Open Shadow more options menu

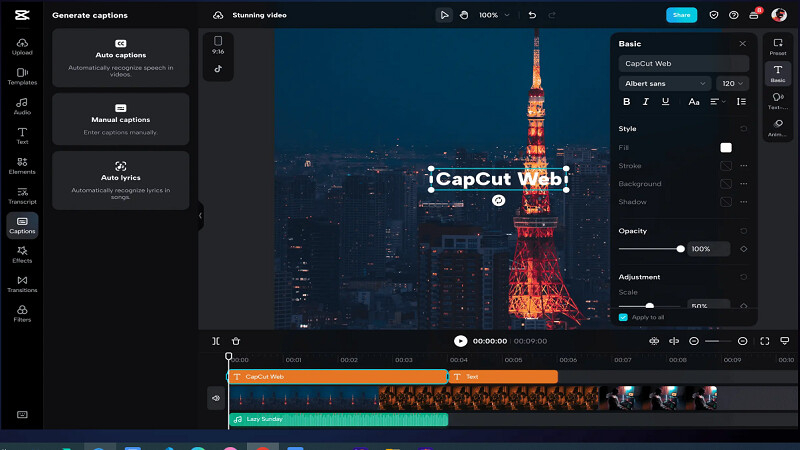coord(743,202)
